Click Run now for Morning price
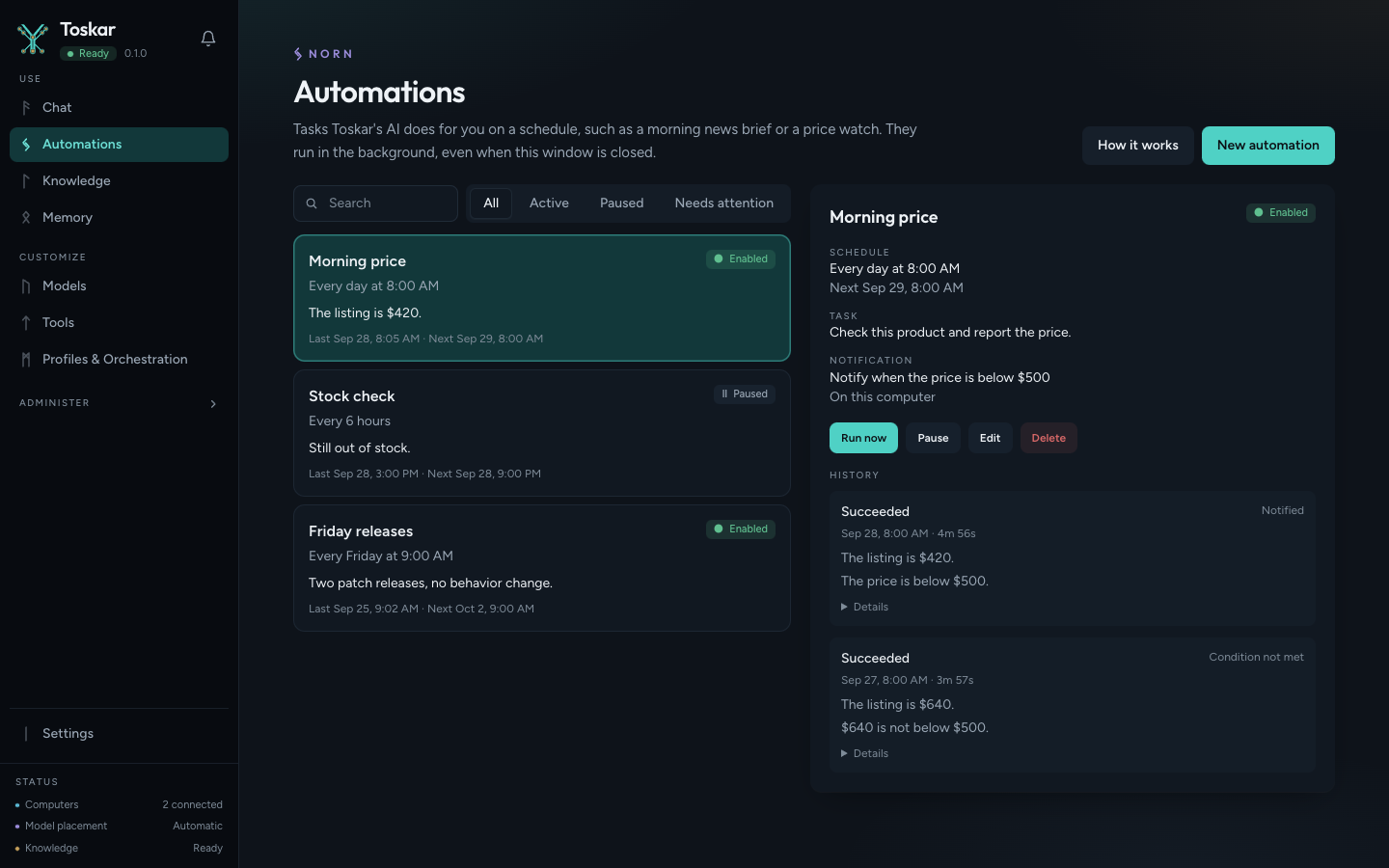The image size is (1389, 868). [x=863, y=438]
